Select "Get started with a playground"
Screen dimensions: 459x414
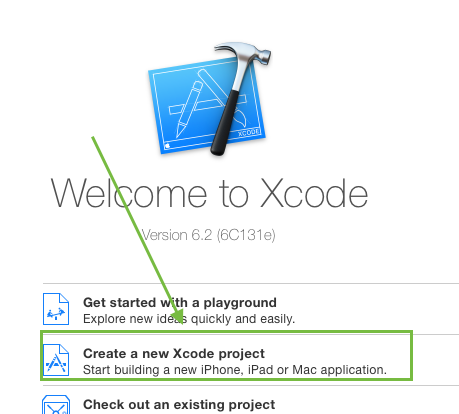(x=180, y=303)
